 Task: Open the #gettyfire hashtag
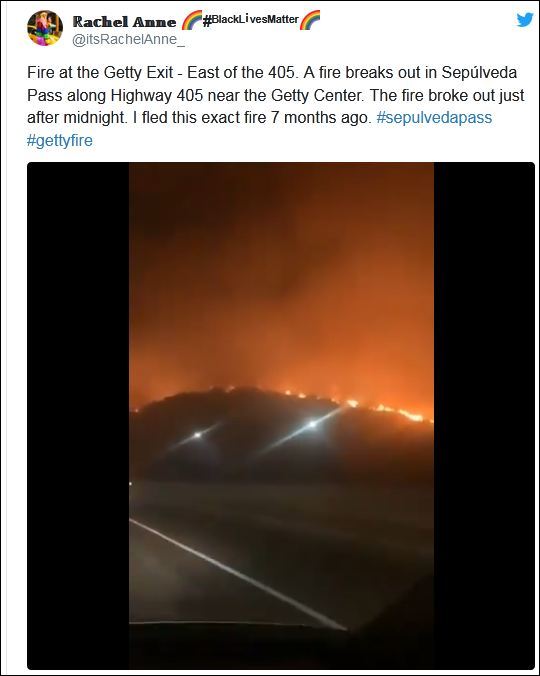click(59, 141)
